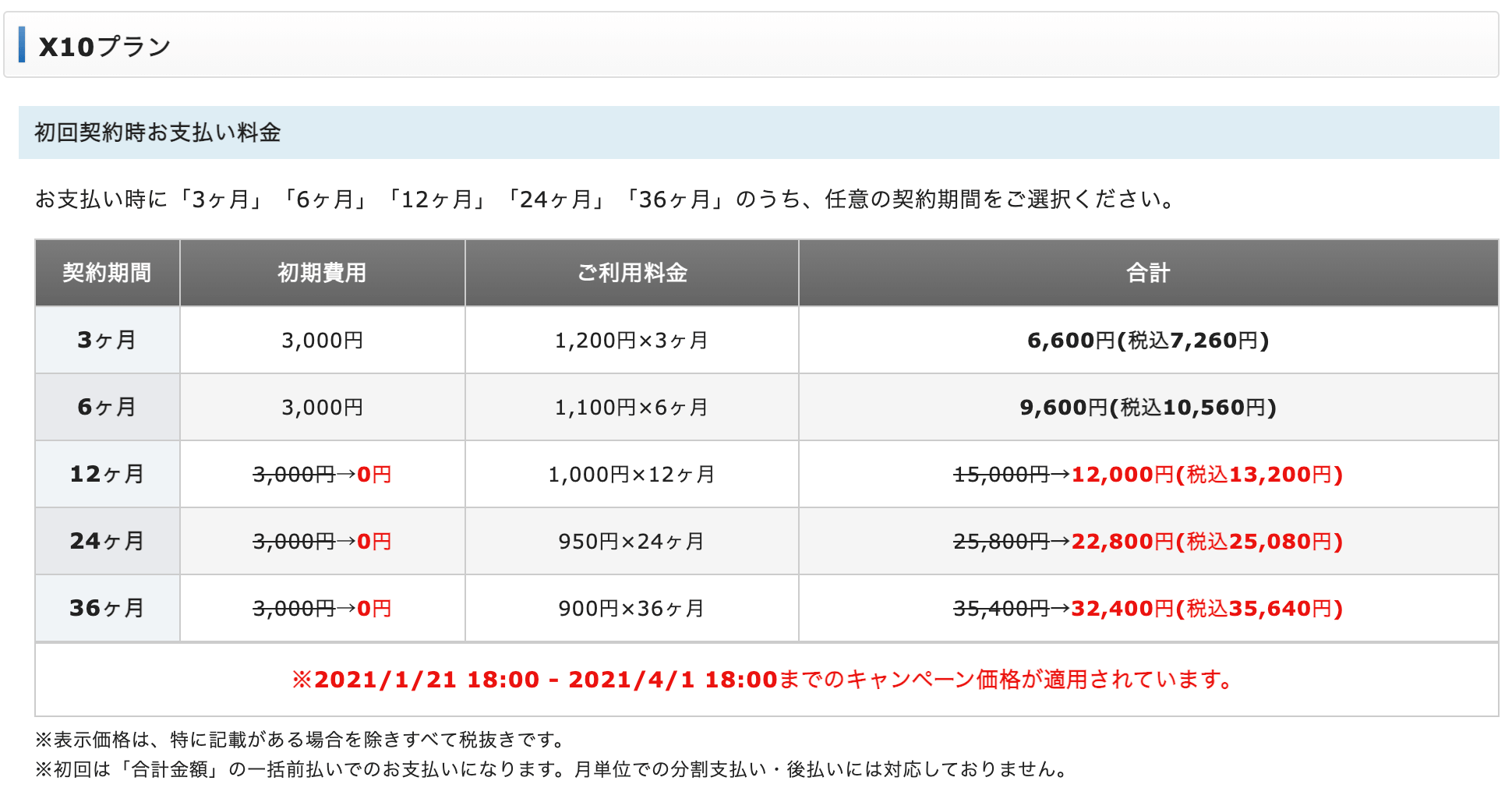Select the 6ヶ月 contract period cell
The height and width of the screenshot is (795, 1512).
(108, 407)
